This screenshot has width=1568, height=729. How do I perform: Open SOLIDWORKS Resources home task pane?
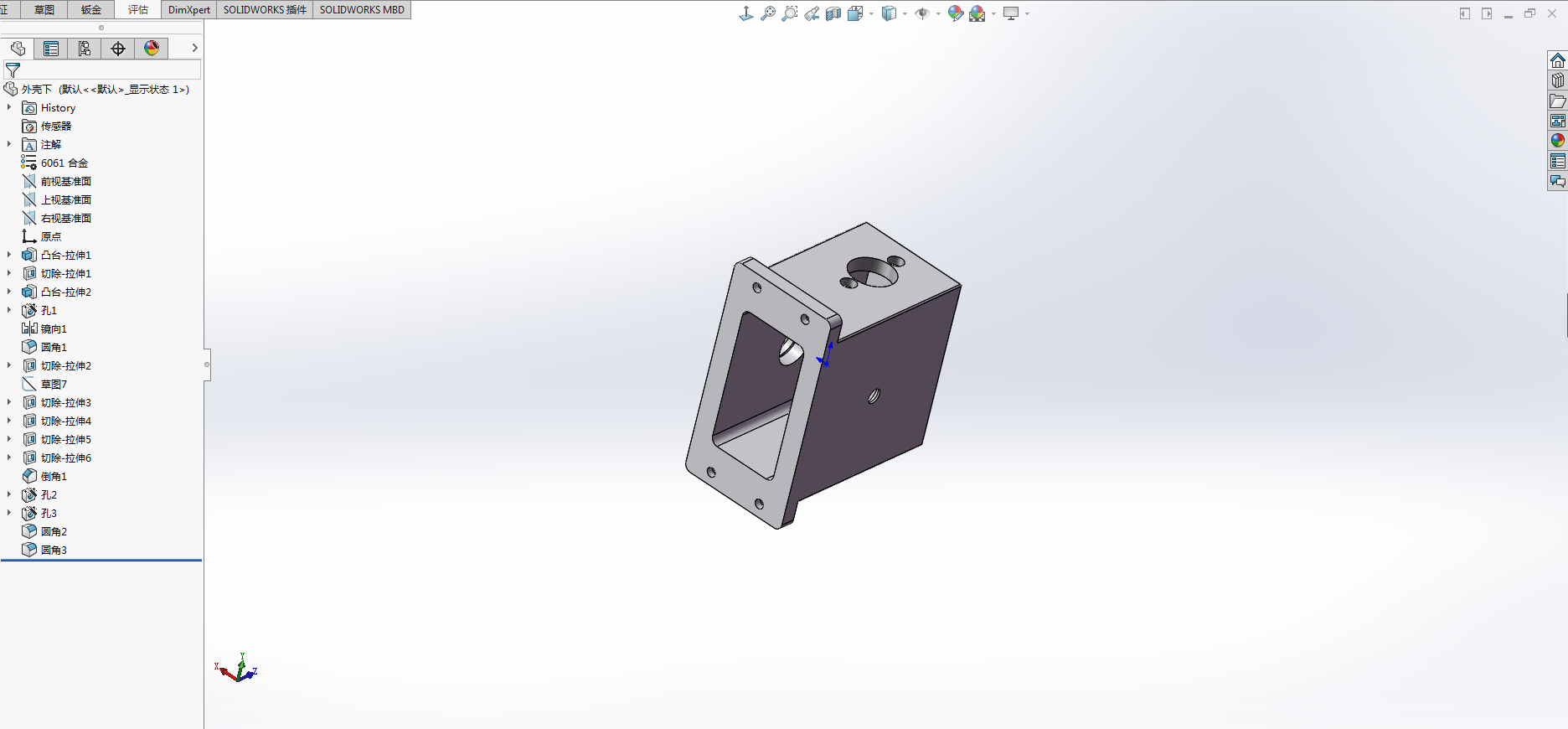pos(1557,60)
